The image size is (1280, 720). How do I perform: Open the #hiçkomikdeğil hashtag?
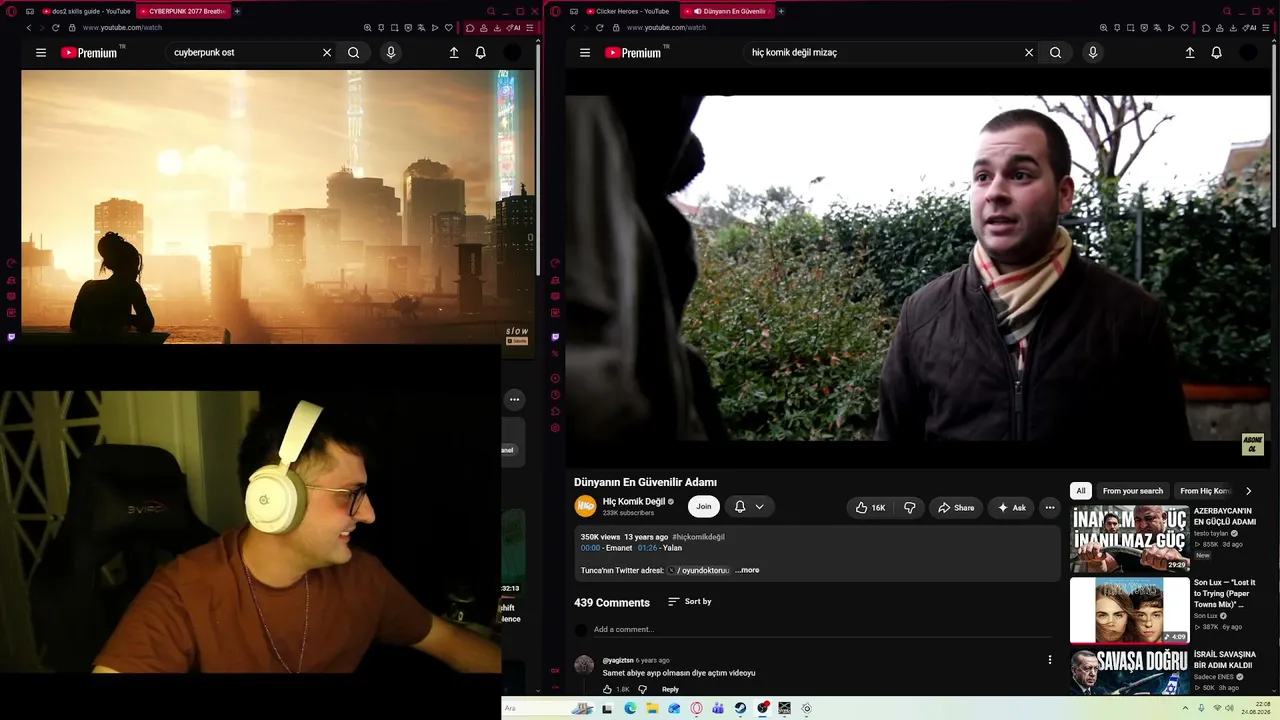click(698, 537)
